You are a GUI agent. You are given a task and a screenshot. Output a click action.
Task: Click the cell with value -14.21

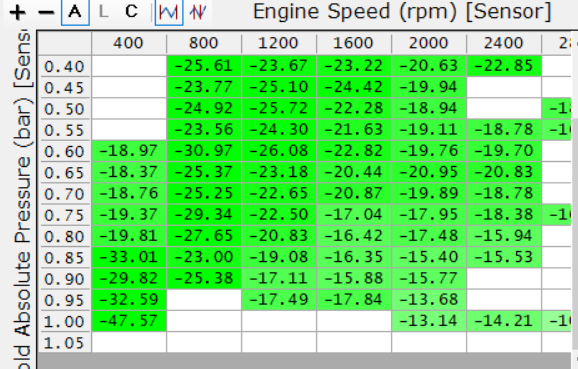504,321
